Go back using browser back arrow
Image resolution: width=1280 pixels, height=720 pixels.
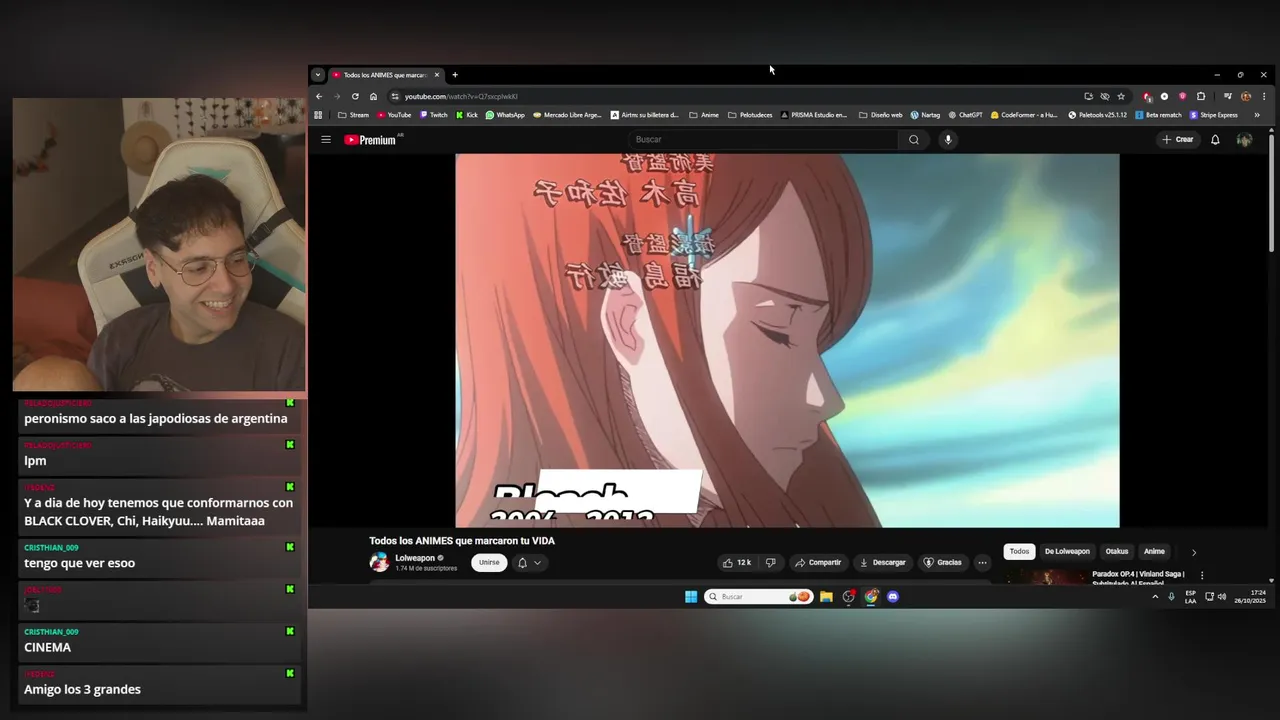(319, 97)
